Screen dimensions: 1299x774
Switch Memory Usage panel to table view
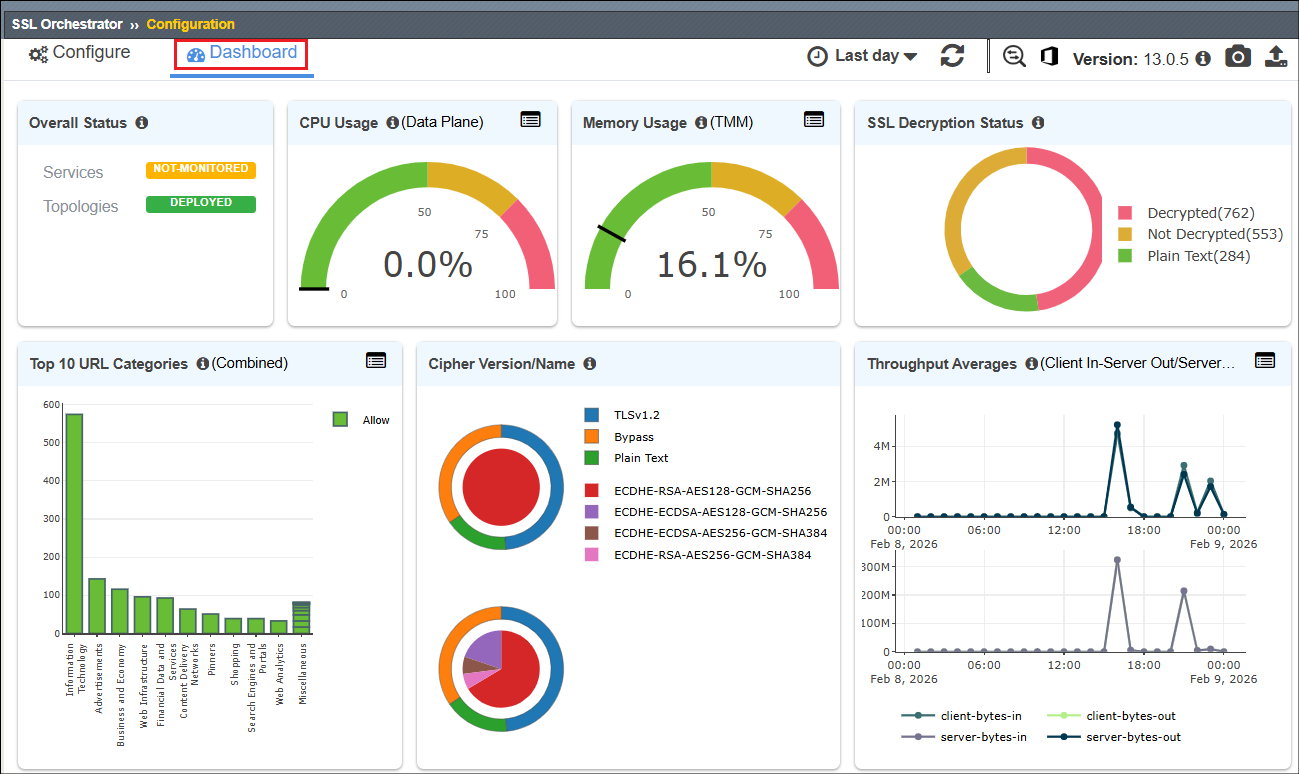[814, 120]
